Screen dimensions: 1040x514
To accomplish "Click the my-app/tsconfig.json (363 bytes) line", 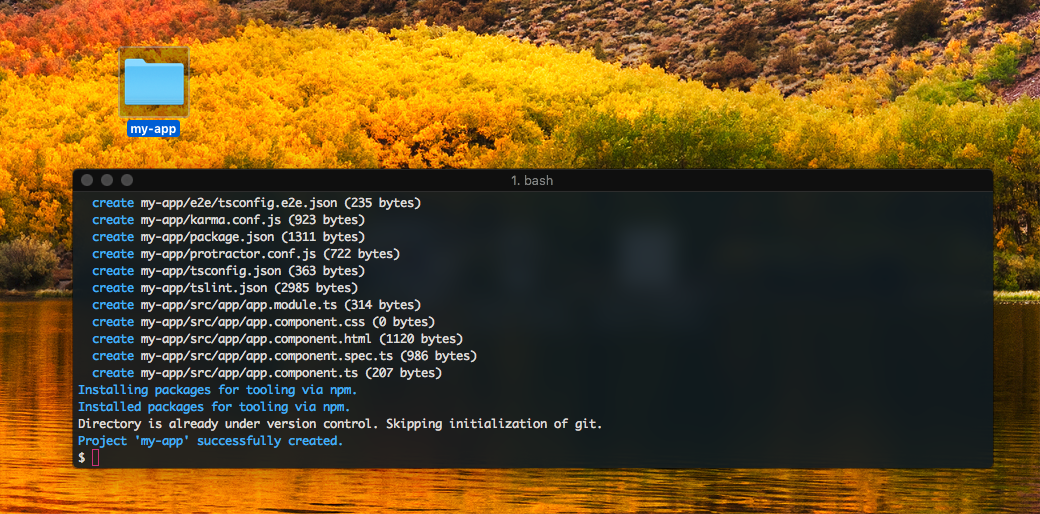I will tap(228, 271).
